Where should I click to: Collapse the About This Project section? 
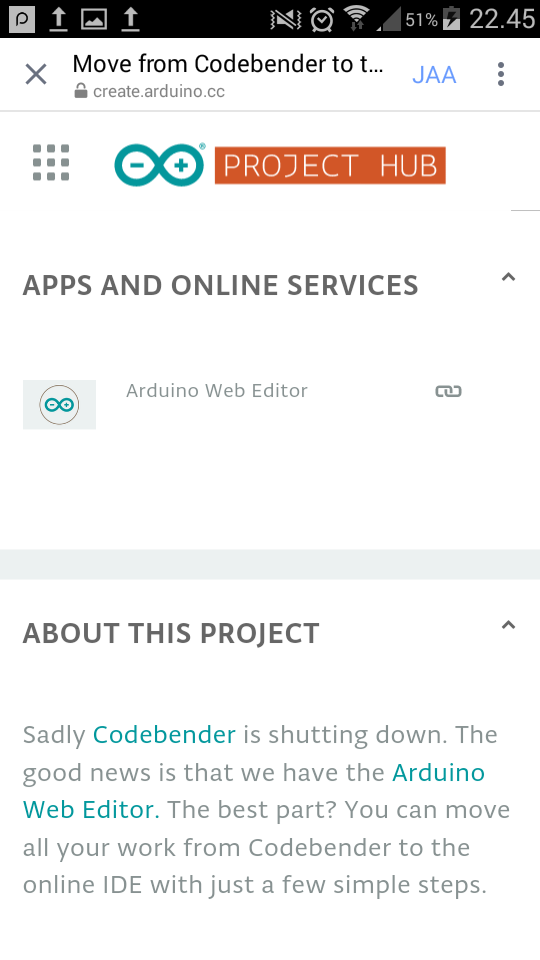508,625
